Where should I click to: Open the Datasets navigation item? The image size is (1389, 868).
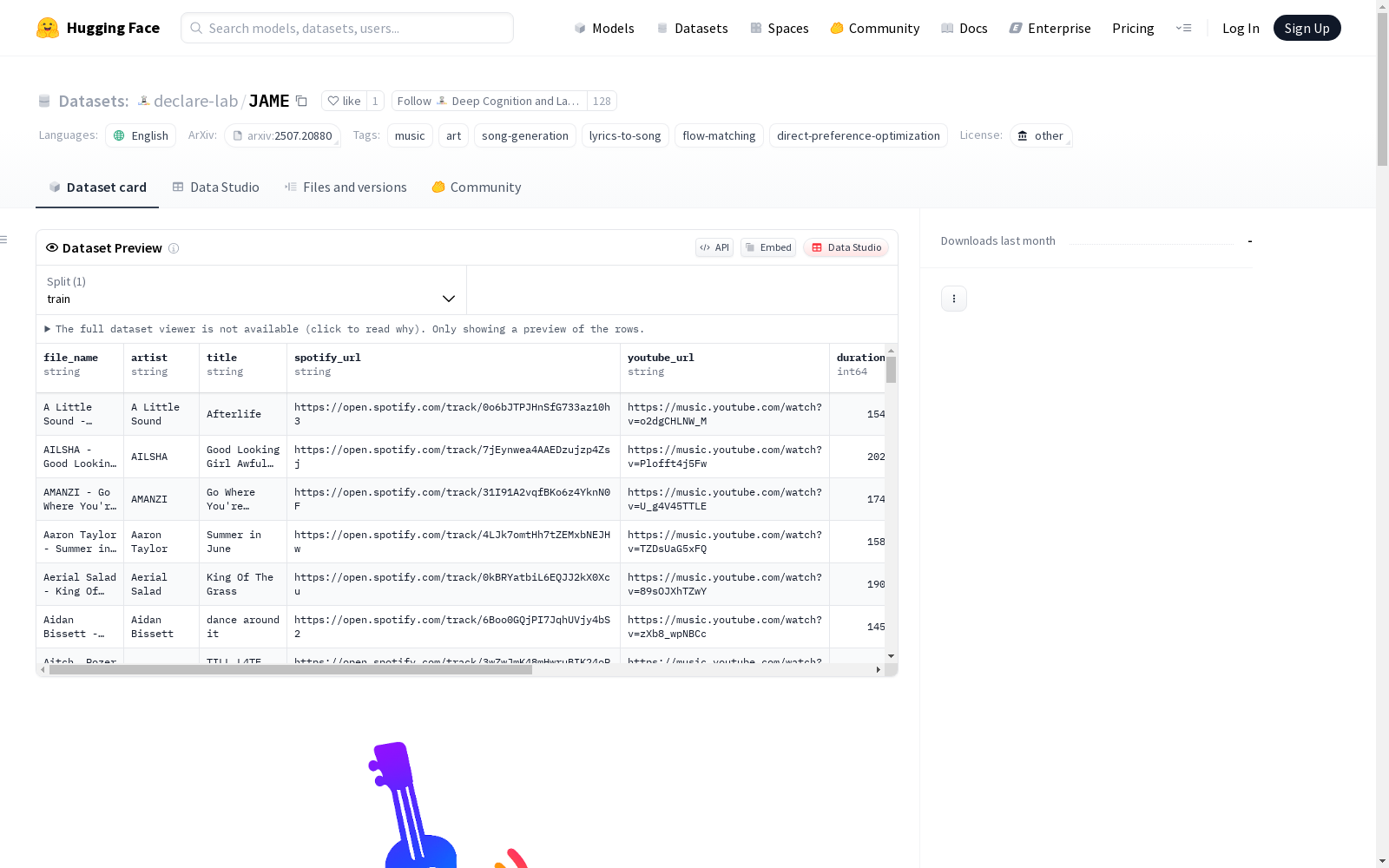click(x=692, y=28)
